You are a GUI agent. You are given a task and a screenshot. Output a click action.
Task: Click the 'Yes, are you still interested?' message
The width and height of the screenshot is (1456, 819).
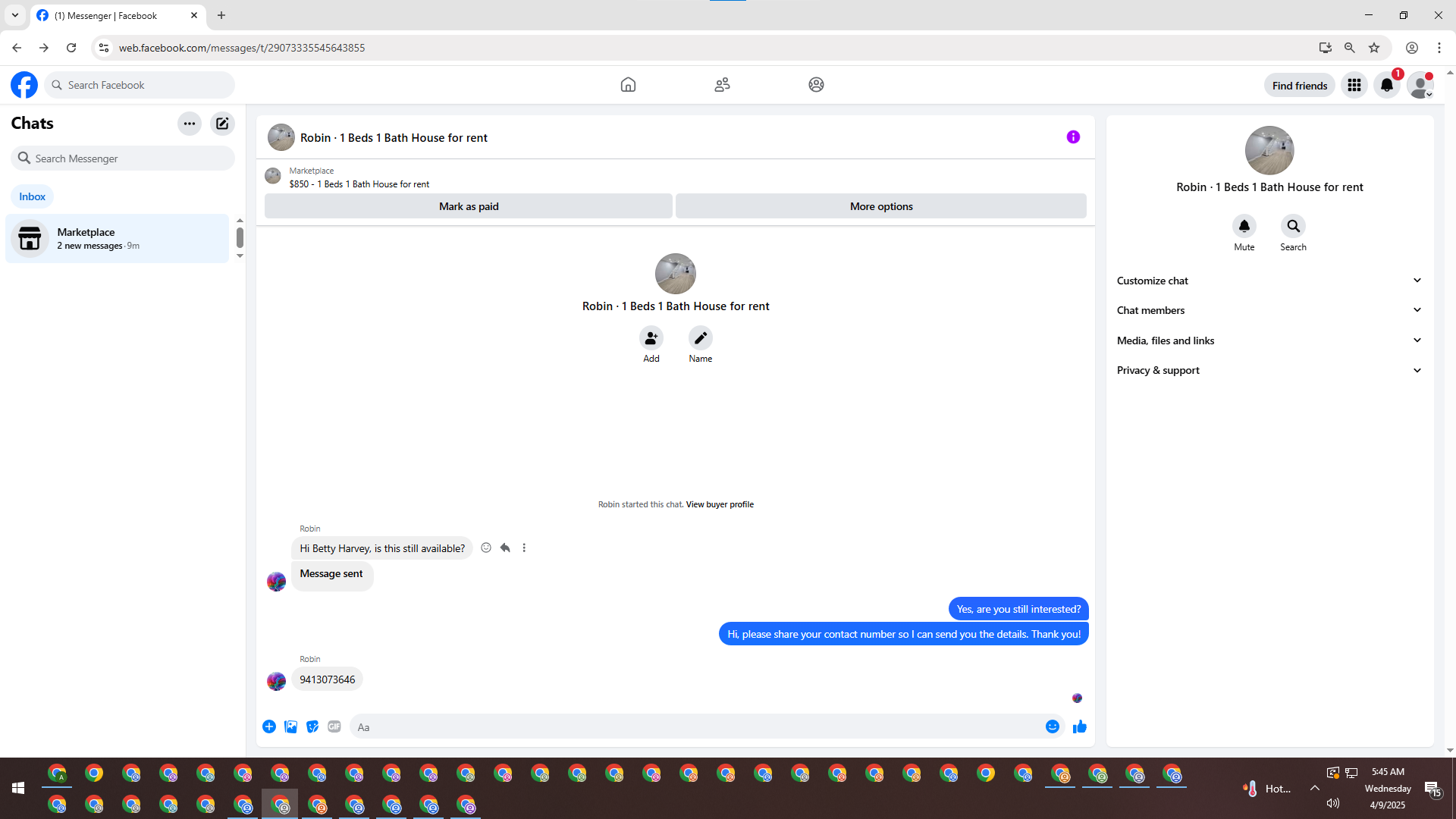click(1018, 609)
